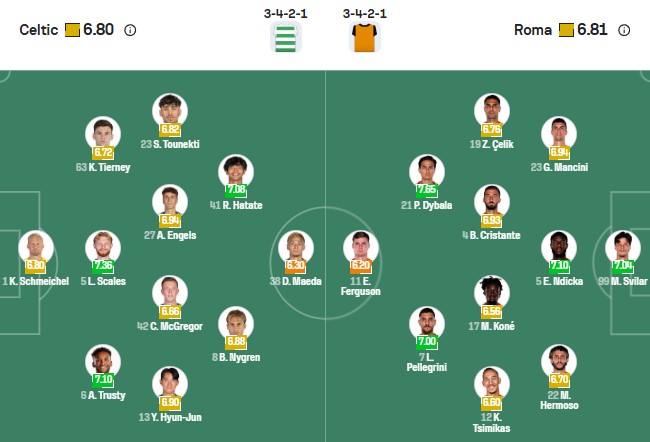Click the info icon next to Roma rating

point(624,30)
